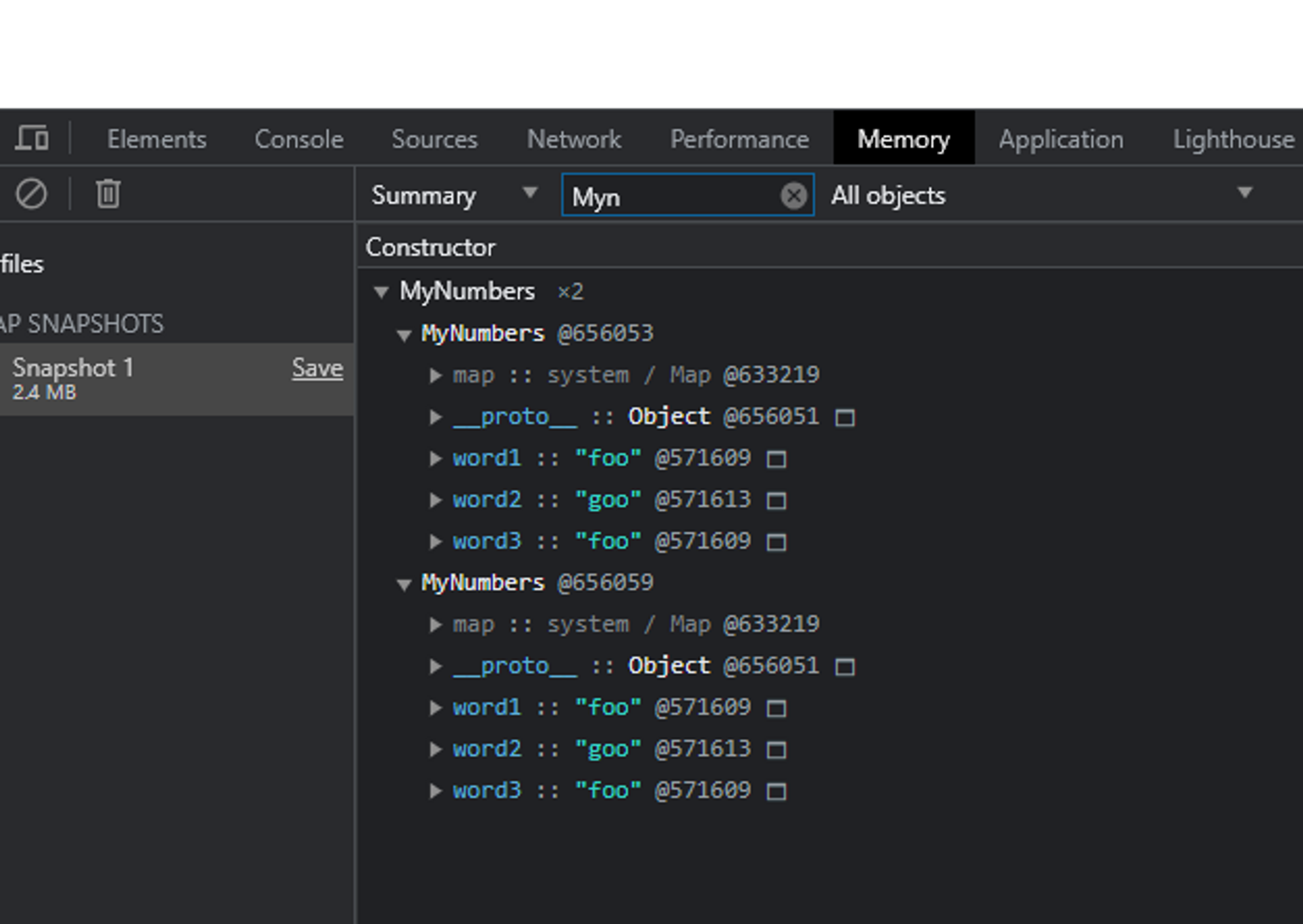The height and width of the screenshot is (924, 1303).
Task: Expand word3 under MyNumbers @656053
Action: point(435,542)
